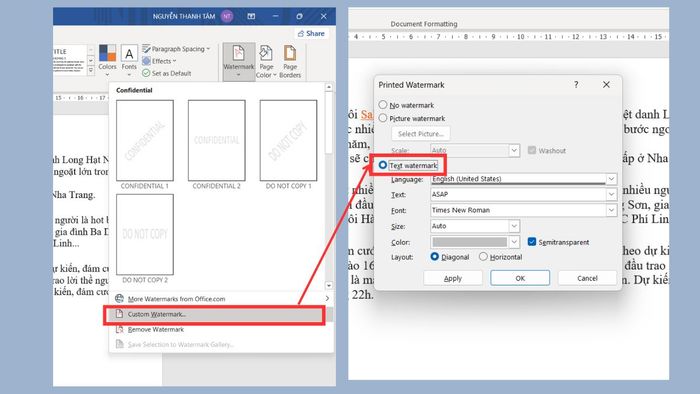Open the Text dropdown arrow
The height and width of the screenshot is (394, 700).
611,195
